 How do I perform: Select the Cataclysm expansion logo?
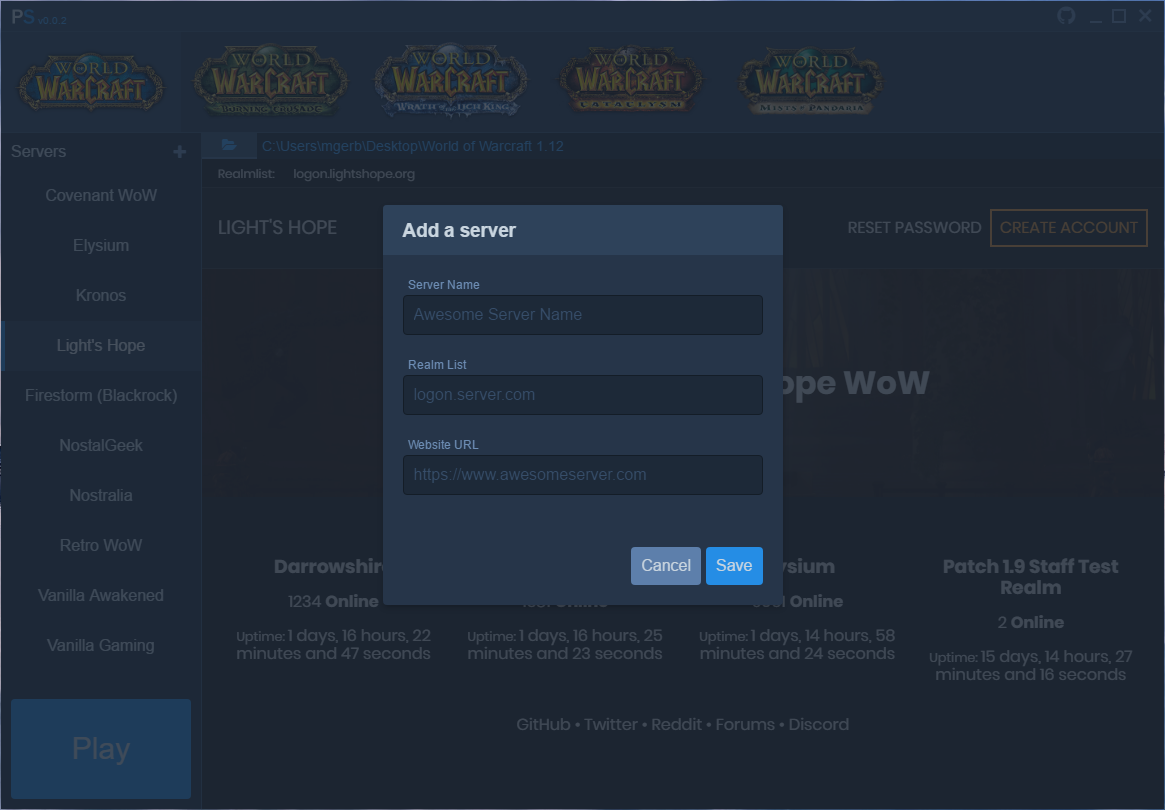[x=631, y=82]
